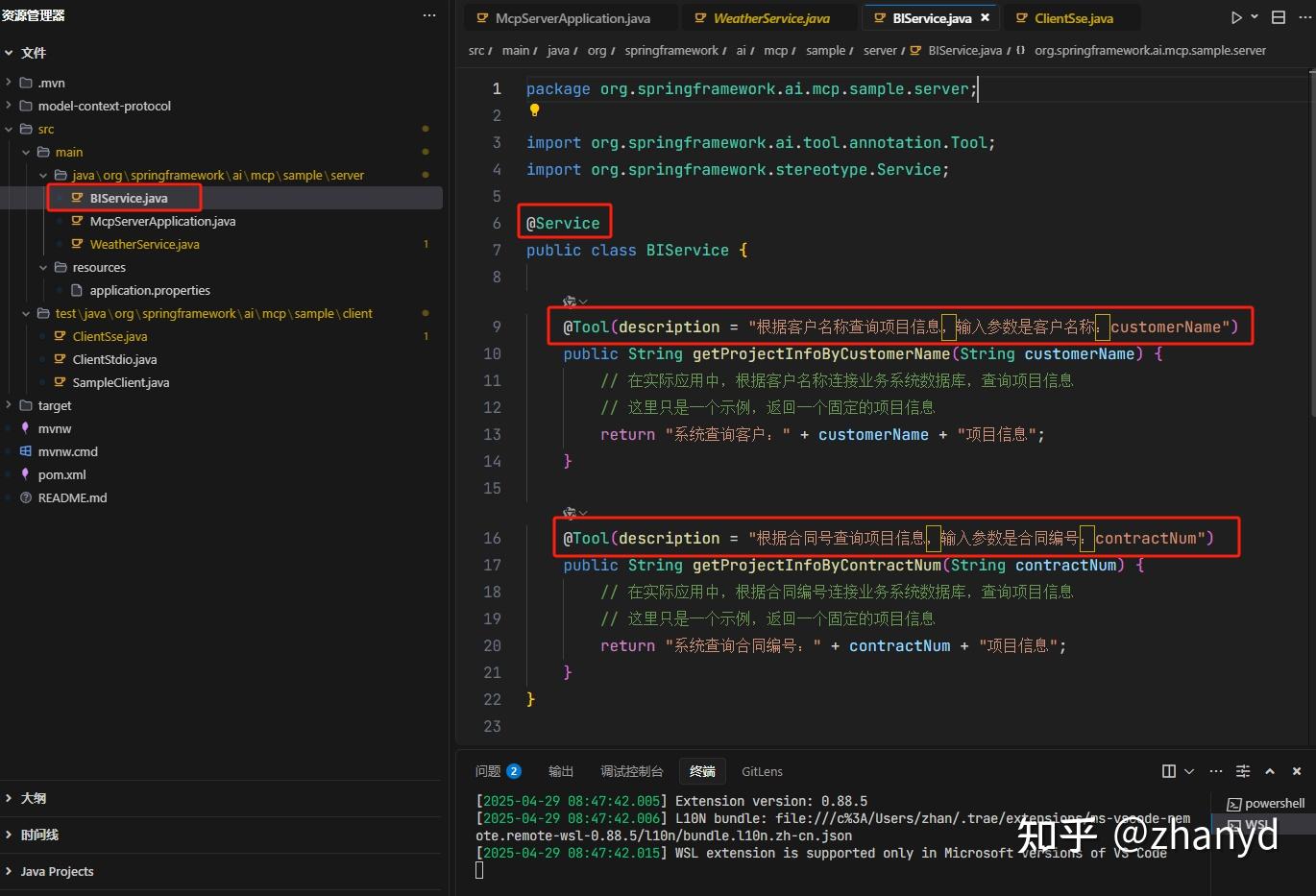
Task: Close the BIService.java editor tab
Action: [985, 17]
